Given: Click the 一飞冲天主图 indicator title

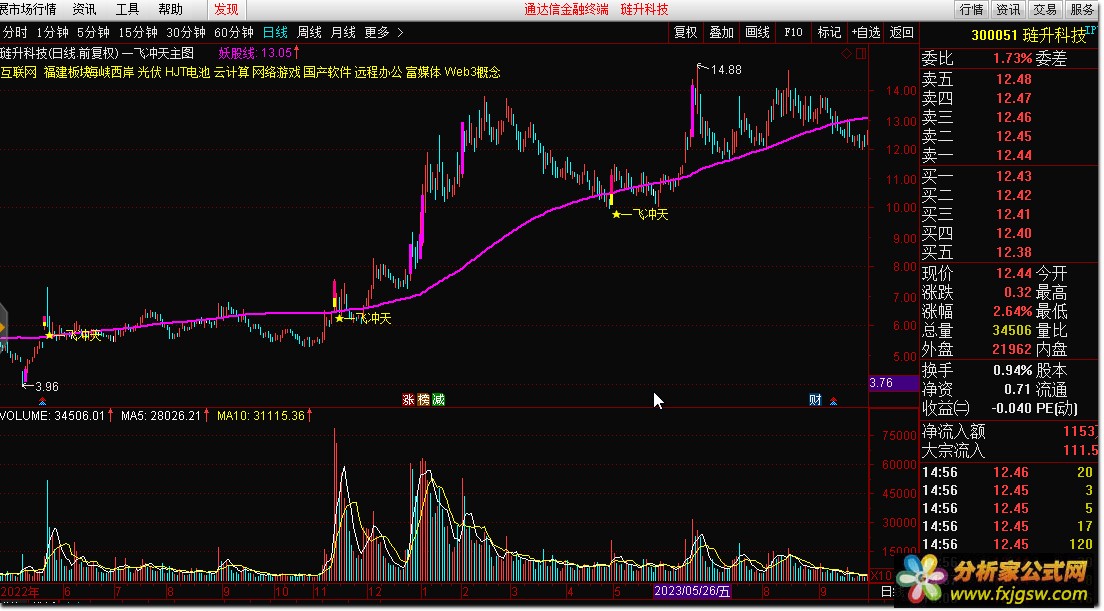Looking at the screenshot, I should (x=158, y=53).
